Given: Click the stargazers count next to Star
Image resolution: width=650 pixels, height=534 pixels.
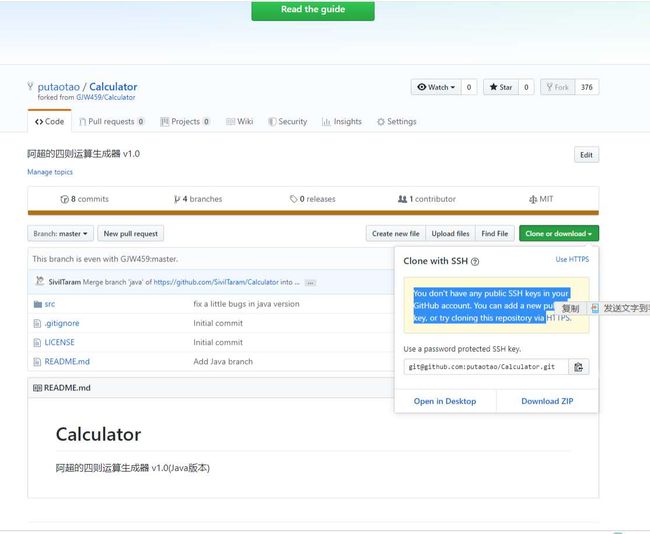Looking at the screenshot, I should click(526, 87).
